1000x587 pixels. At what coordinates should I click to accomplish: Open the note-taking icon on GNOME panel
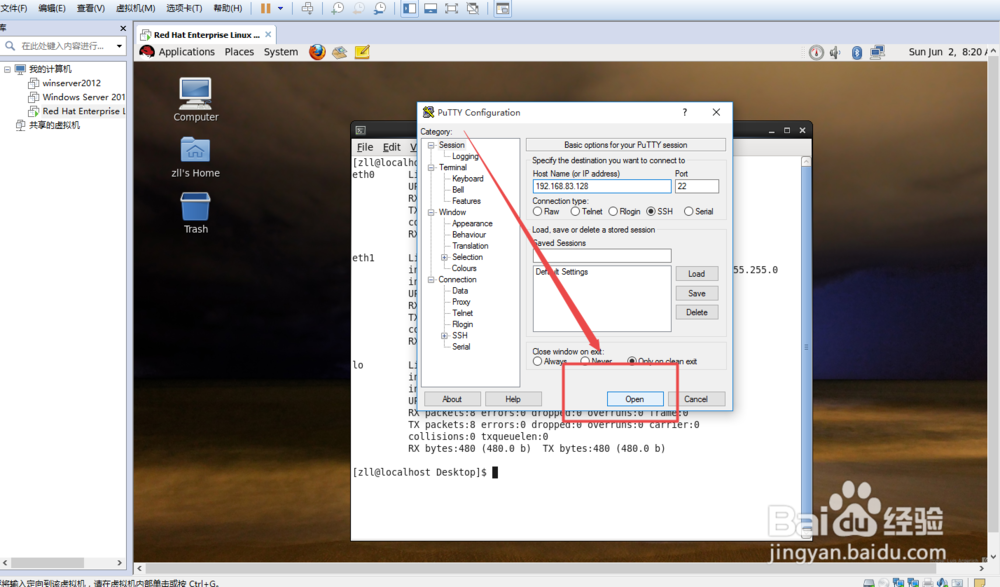point(362,52)
